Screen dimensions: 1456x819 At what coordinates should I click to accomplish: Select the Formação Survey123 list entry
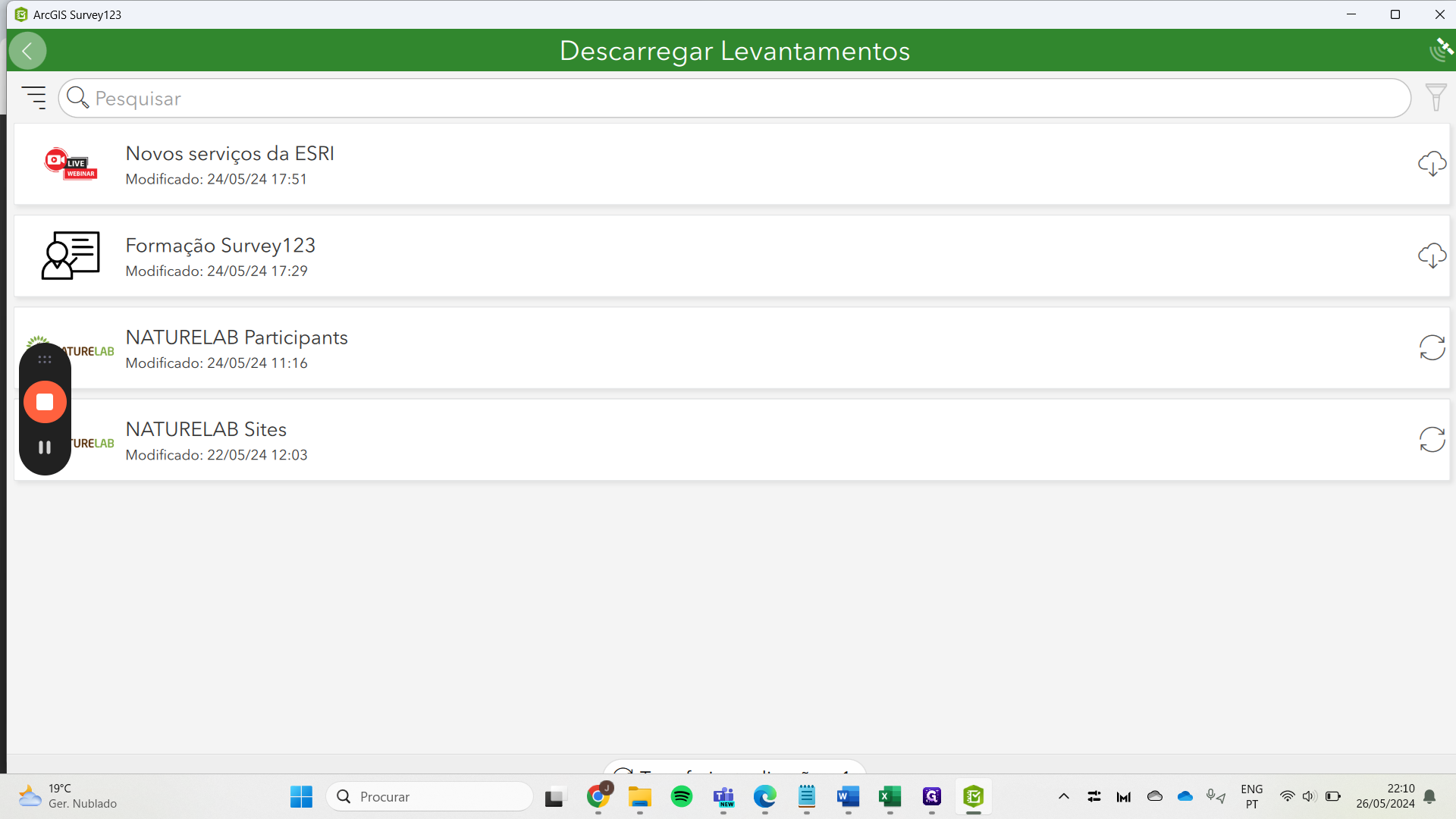point(220,246)
